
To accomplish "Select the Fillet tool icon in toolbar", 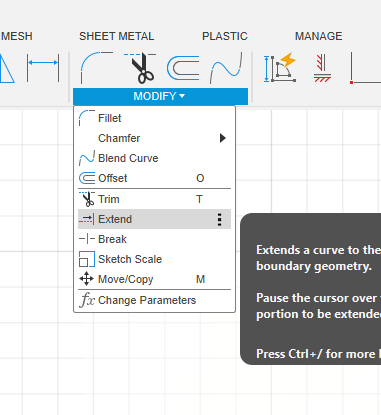I will point(97,68).
